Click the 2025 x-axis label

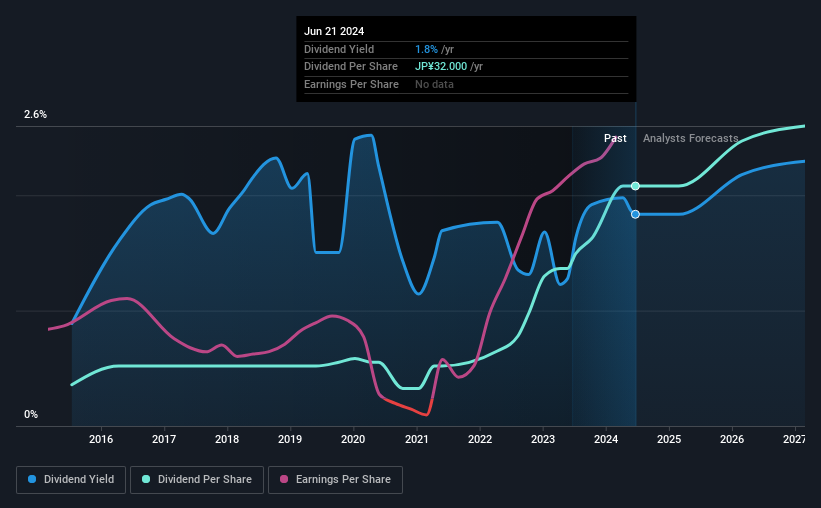(x=669, y=439)
